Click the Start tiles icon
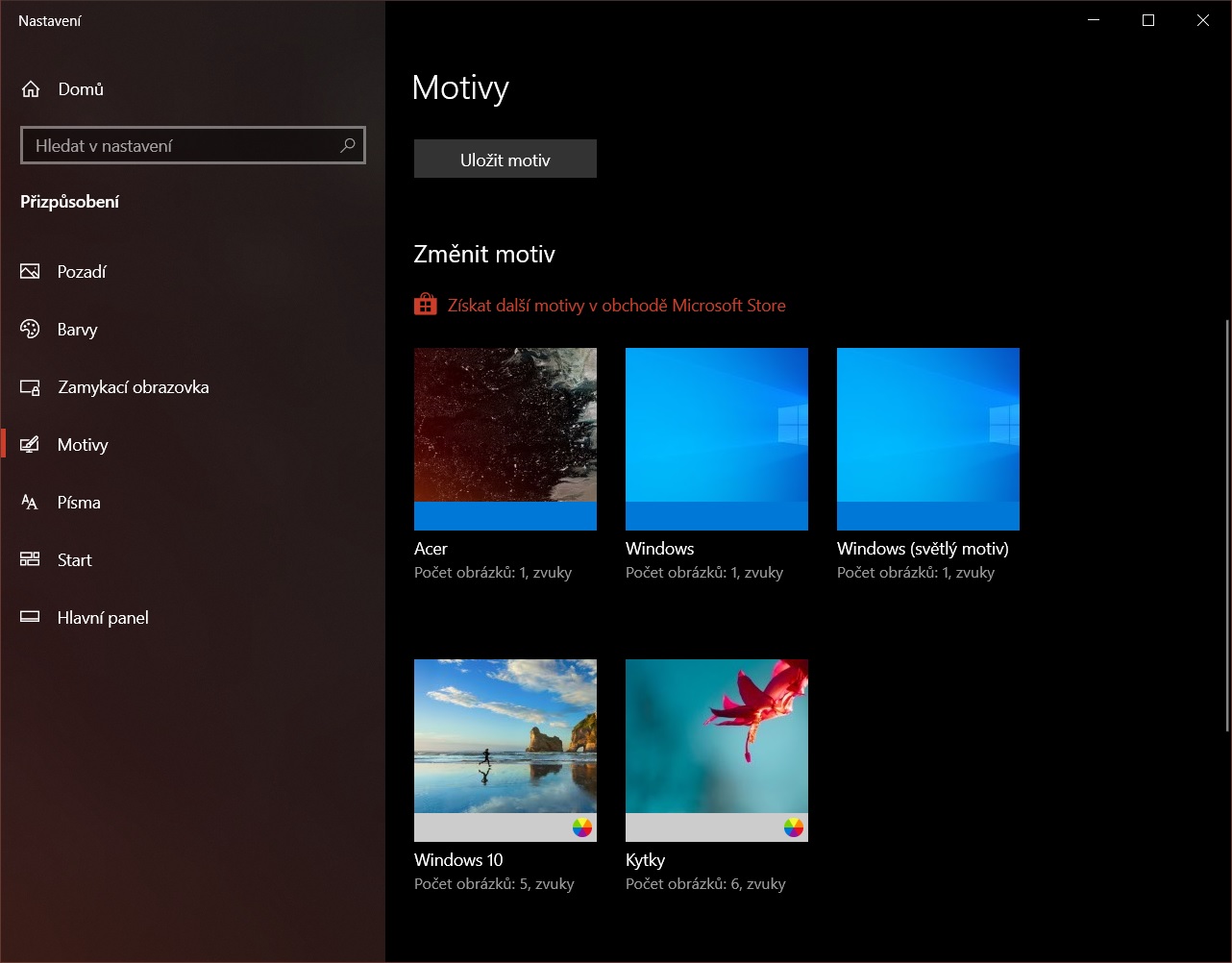Screen dimensions: 1232x963 click(30, 559)
